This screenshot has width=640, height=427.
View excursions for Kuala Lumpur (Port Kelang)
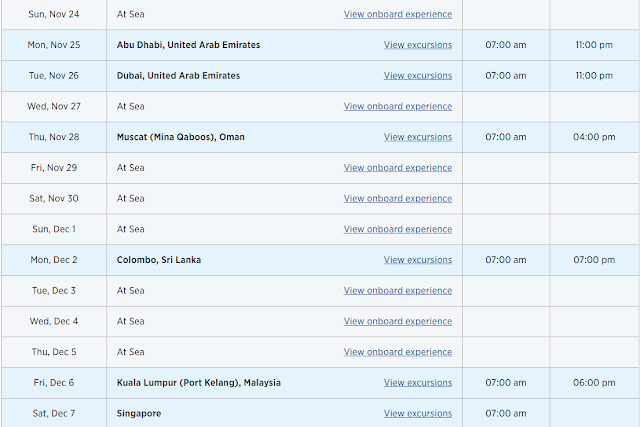click(417, 383)
